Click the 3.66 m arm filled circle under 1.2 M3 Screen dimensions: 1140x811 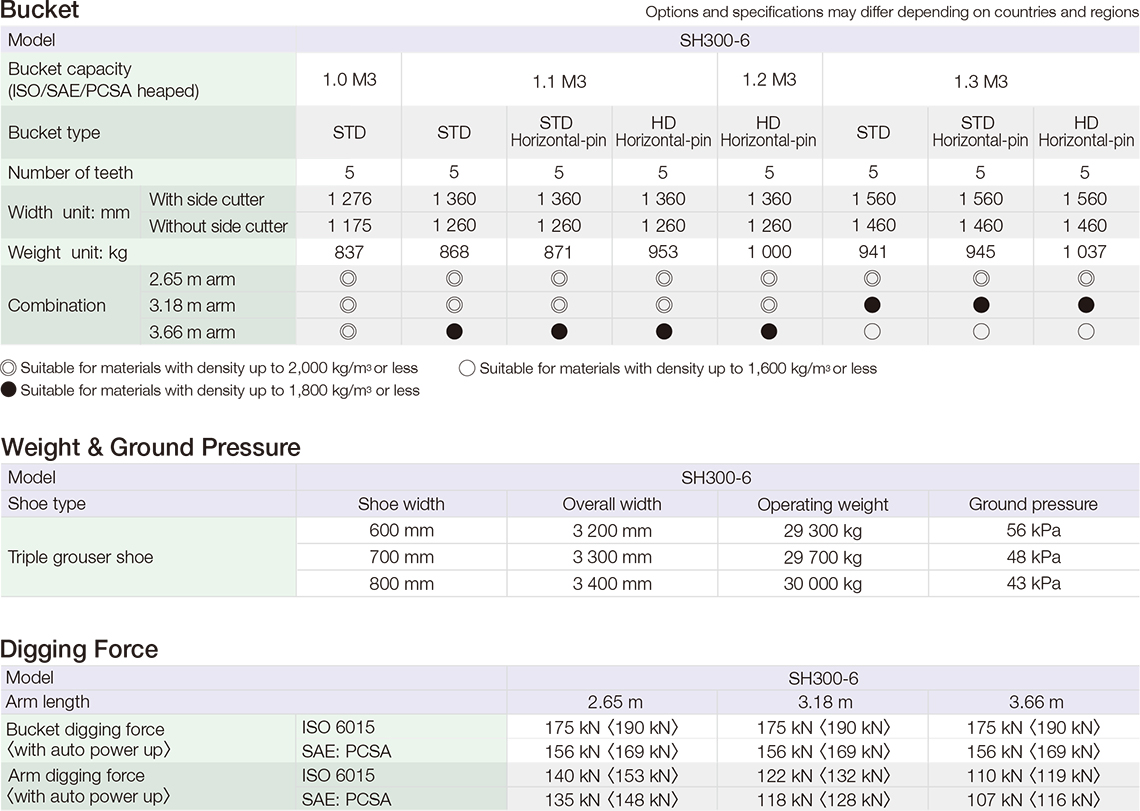(x=768, y=332)
